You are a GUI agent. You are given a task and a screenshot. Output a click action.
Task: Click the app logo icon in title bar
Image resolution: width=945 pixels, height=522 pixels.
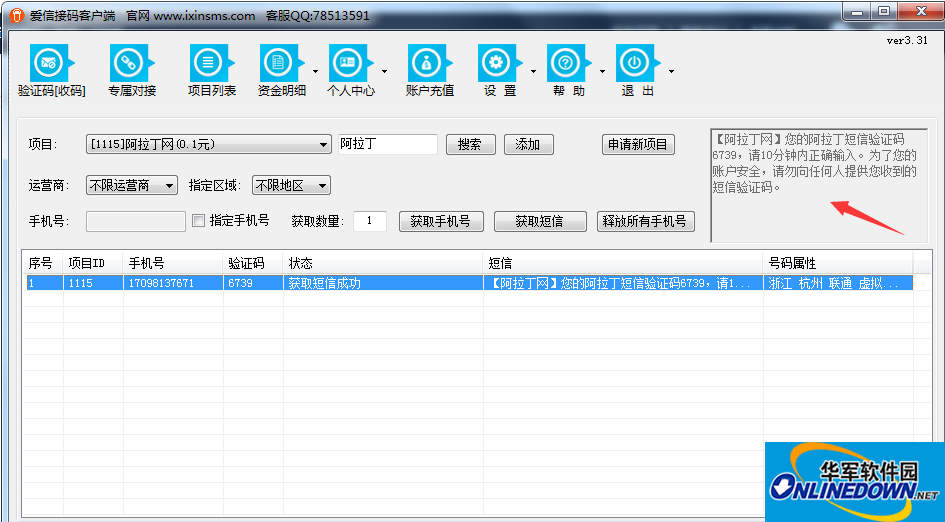click(x=17, y=15)
